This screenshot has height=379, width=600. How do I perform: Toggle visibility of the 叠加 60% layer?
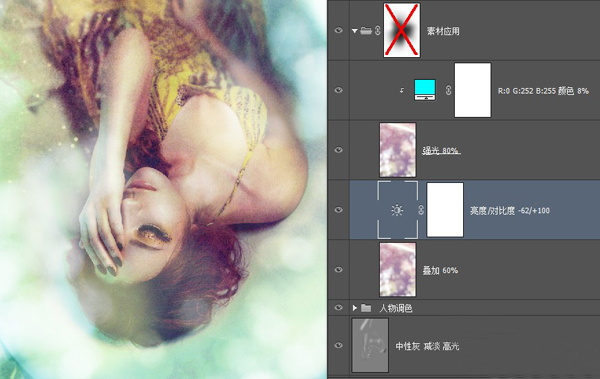[338, 270]
